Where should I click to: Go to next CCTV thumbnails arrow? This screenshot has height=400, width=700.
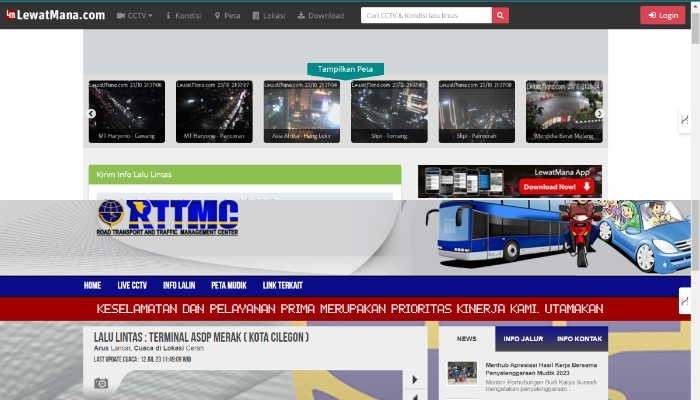click(600, 113)
